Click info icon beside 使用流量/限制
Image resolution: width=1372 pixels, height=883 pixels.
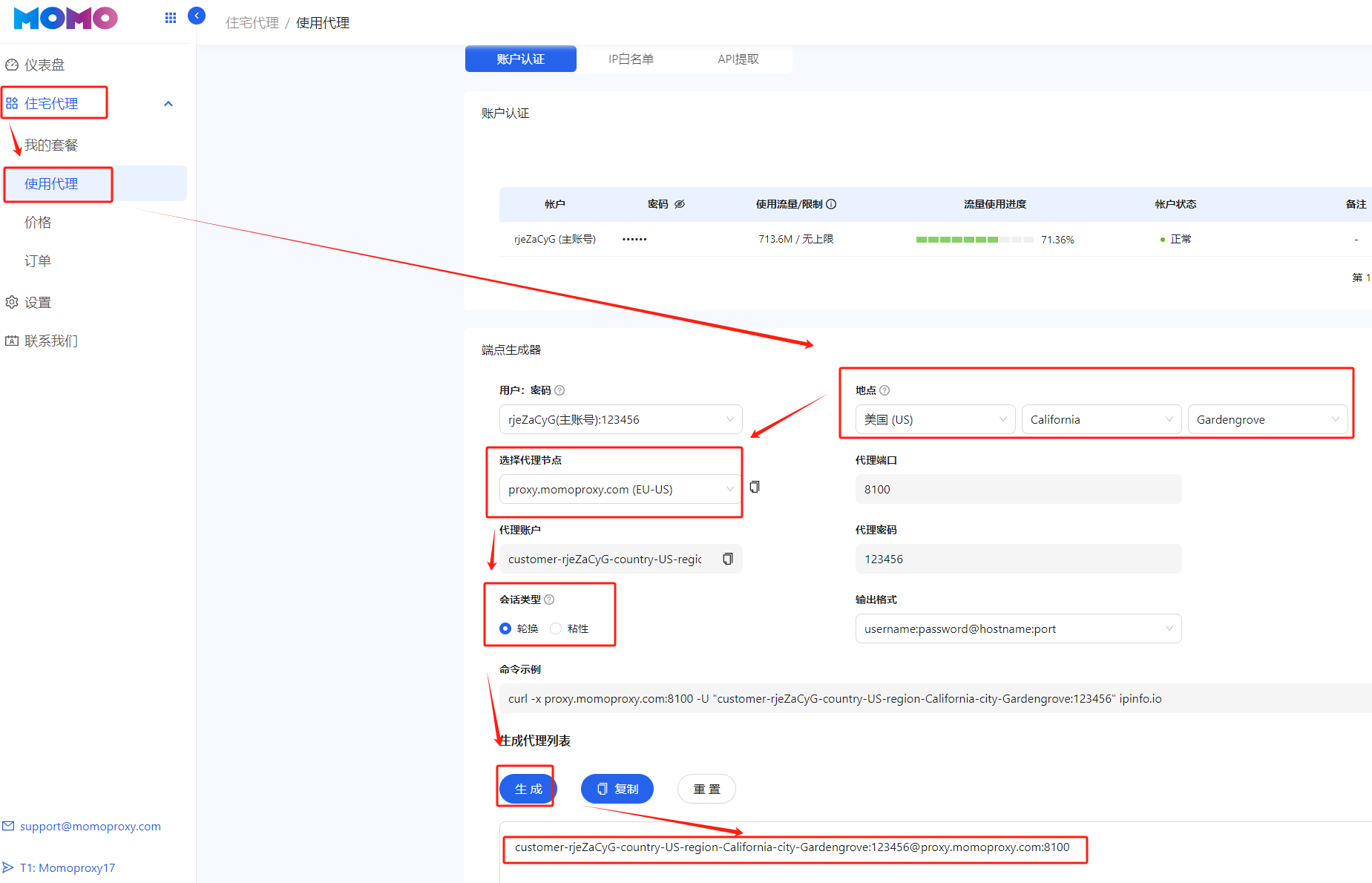click(x=831, y=204)
